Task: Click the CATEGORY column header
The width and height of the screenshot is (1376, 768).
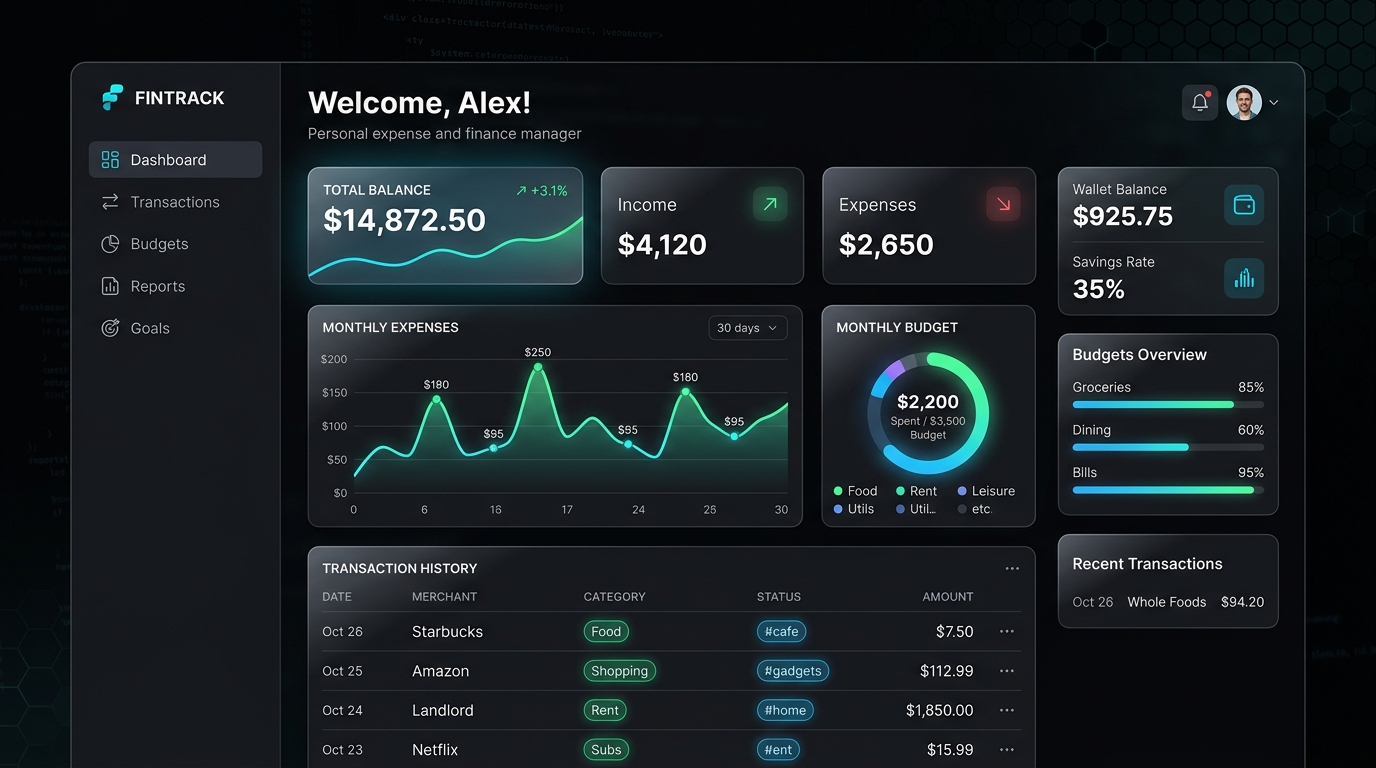Action: coord(615,597)
